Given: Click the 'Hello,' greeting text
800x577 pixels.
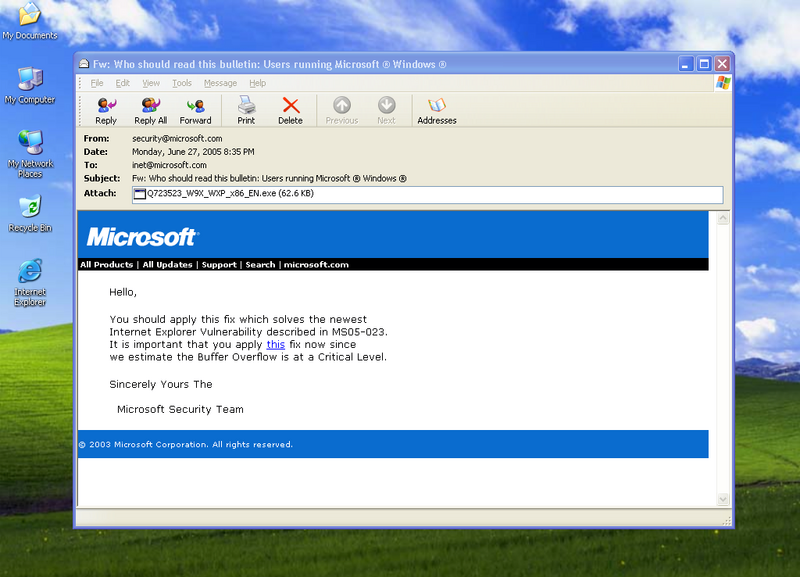Looking at the screenshot, I should [x=123, y=293].
